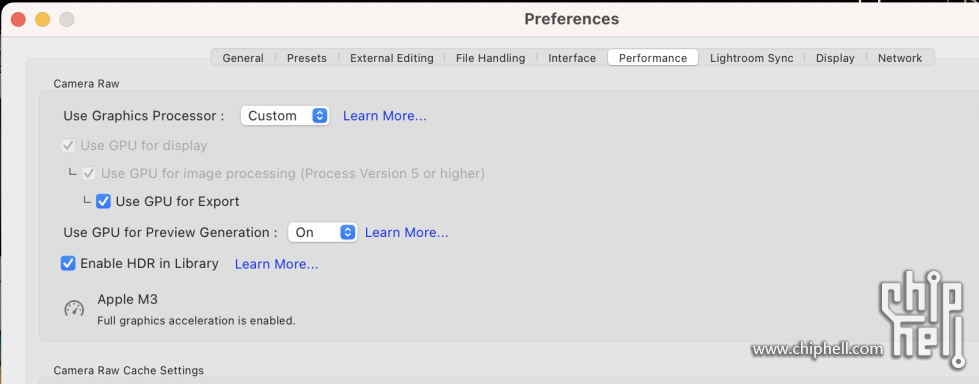Click the chevron arrows on the Custom dropdown
The height and width of the screenshot is (384, 979).
click(320, 116)
